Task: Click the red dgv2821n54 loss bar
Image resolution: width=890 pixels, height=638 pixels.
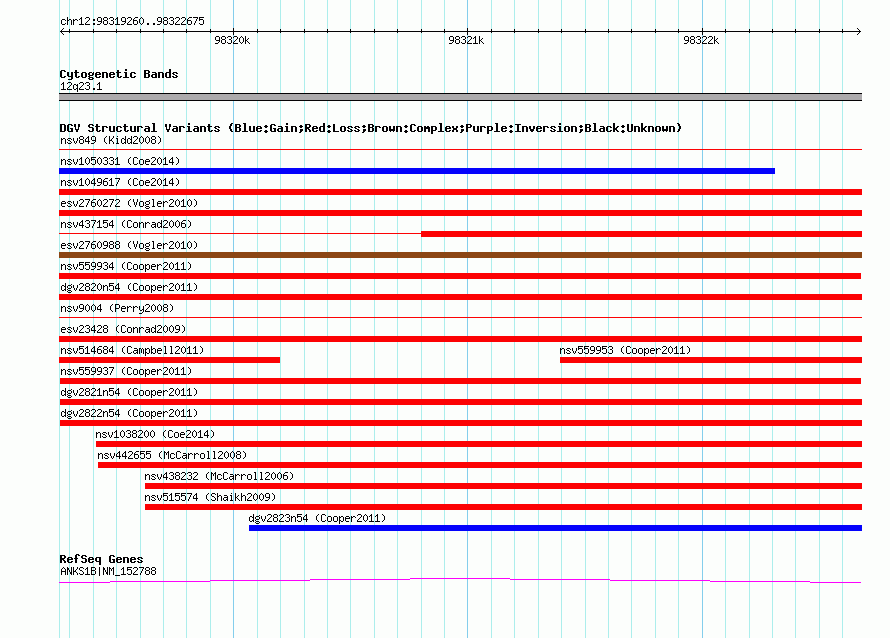Action: point(460,402)
